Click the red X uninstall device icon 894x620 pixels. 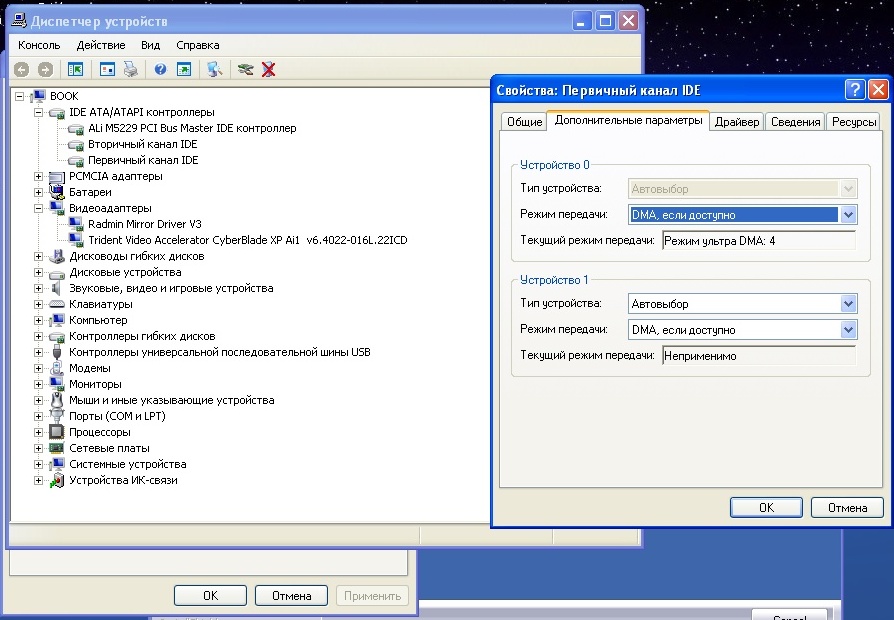point(268,69)
